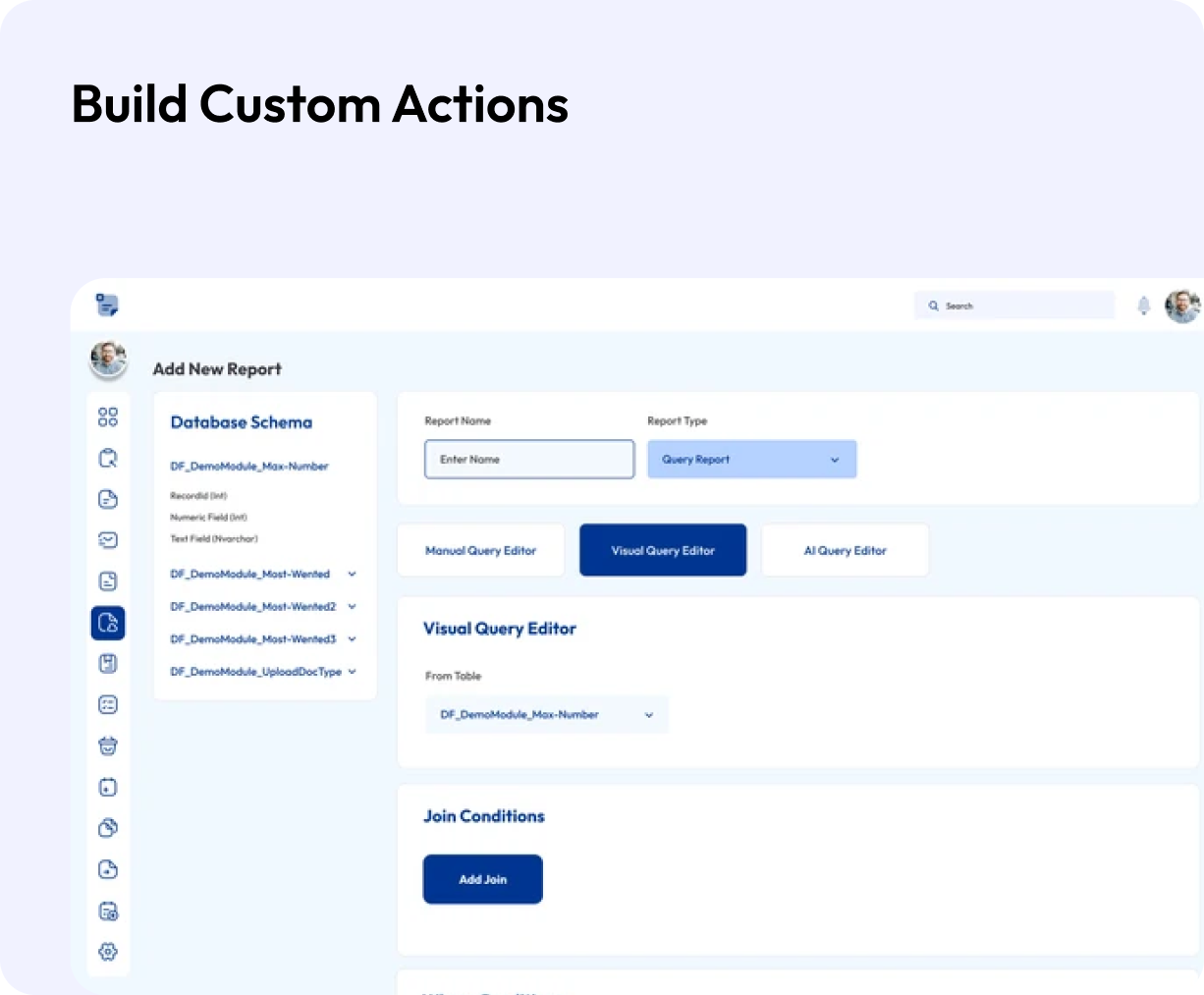Image resolution: width=1204 pixels, height=995 pixels.
Task: Click the pie chart icon in sidebar
Action: [108, 828]
